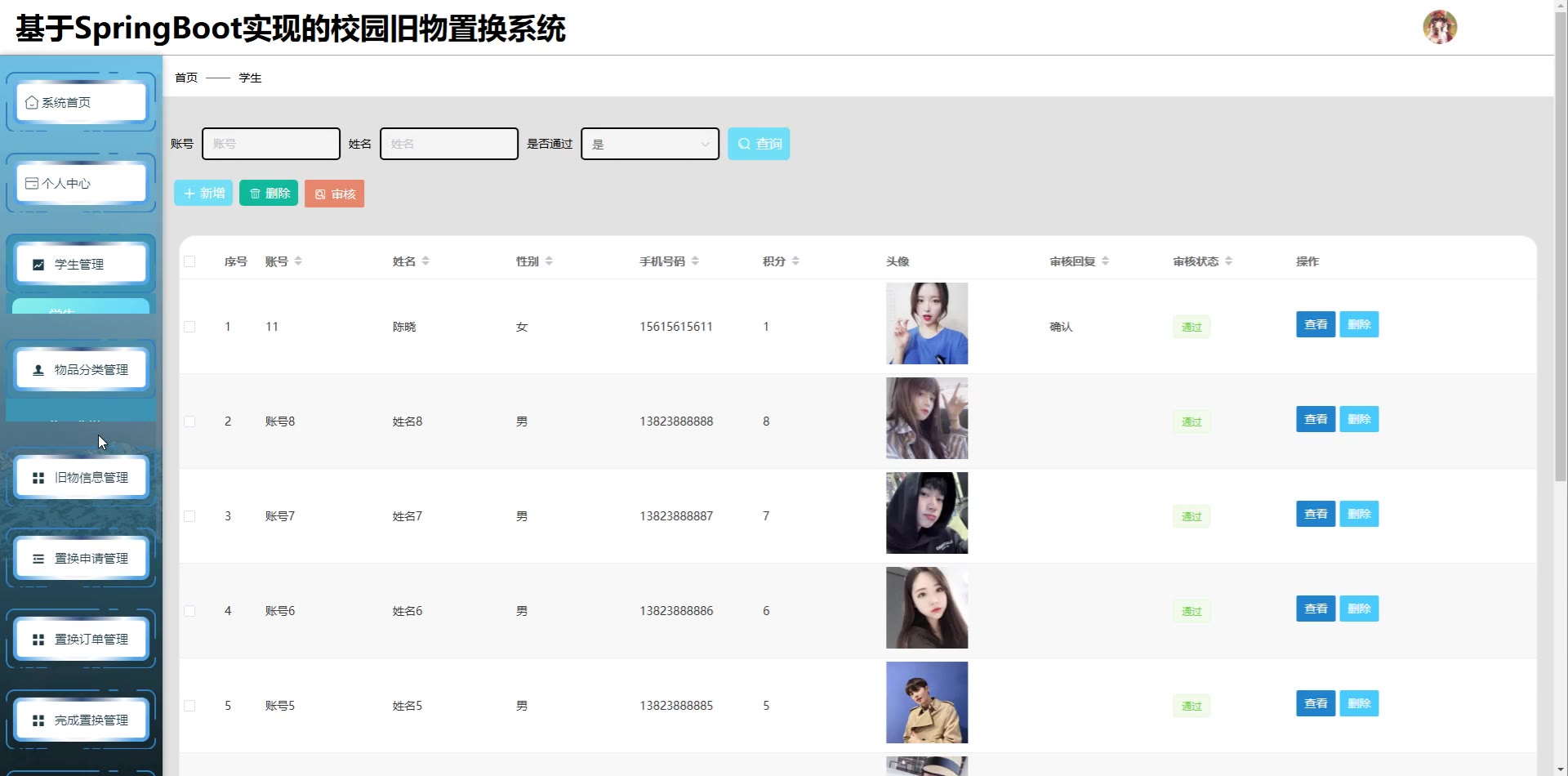This screenshot has height=776, width=1568.
Task: Open the user avatar in the header
Action: coord(1440,27)
